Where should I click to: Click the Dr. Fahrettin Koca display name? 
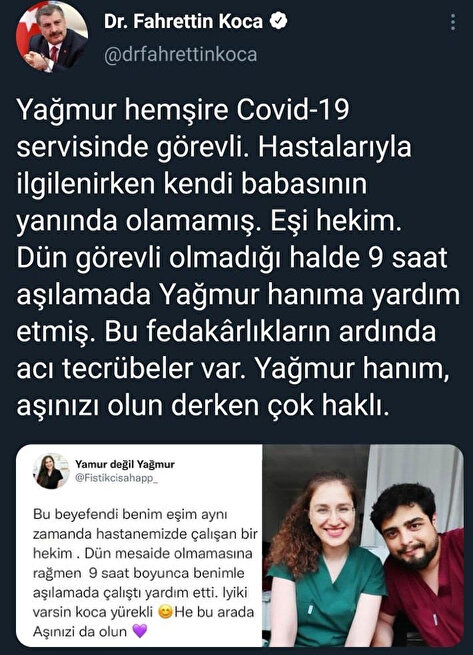pos(183,21)
